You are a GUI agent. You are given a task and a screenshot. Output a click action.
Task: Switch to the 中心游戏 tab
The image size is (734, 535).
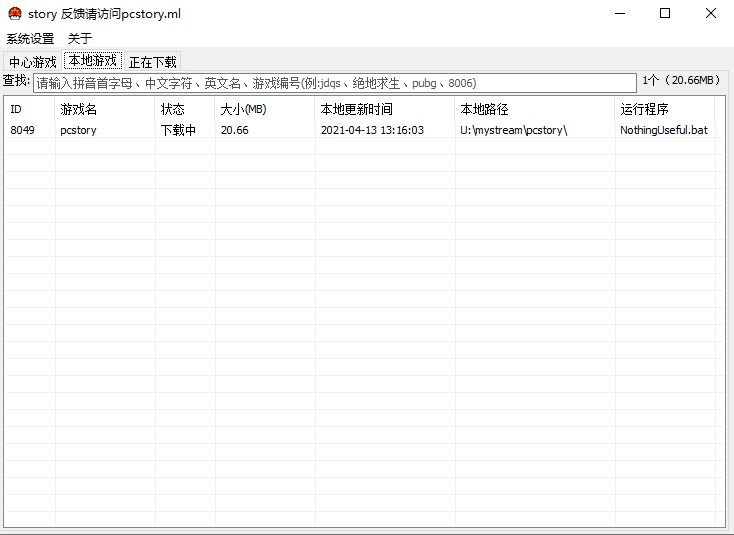coord(33,62)
